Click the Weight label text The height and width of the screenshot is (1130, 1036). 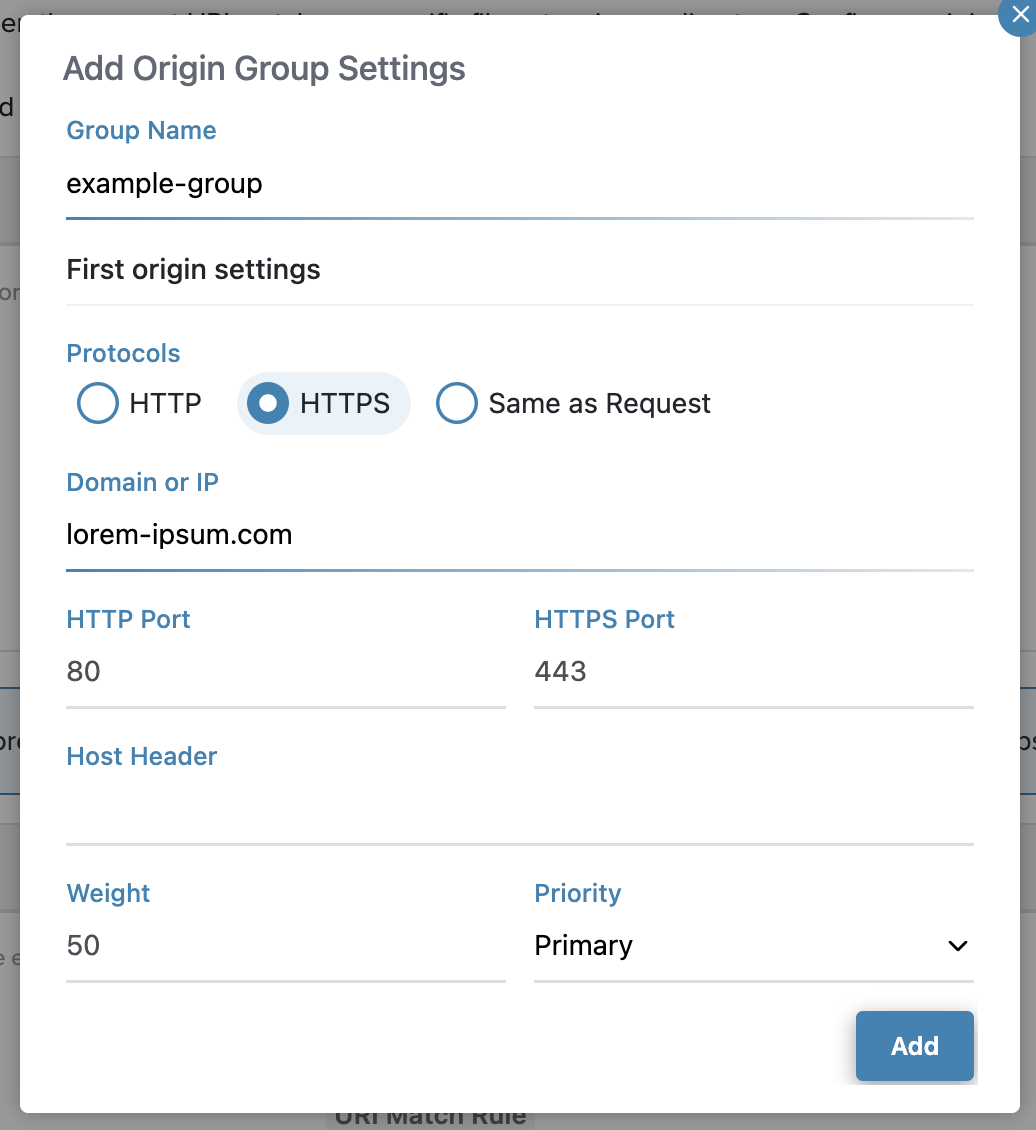108,894
